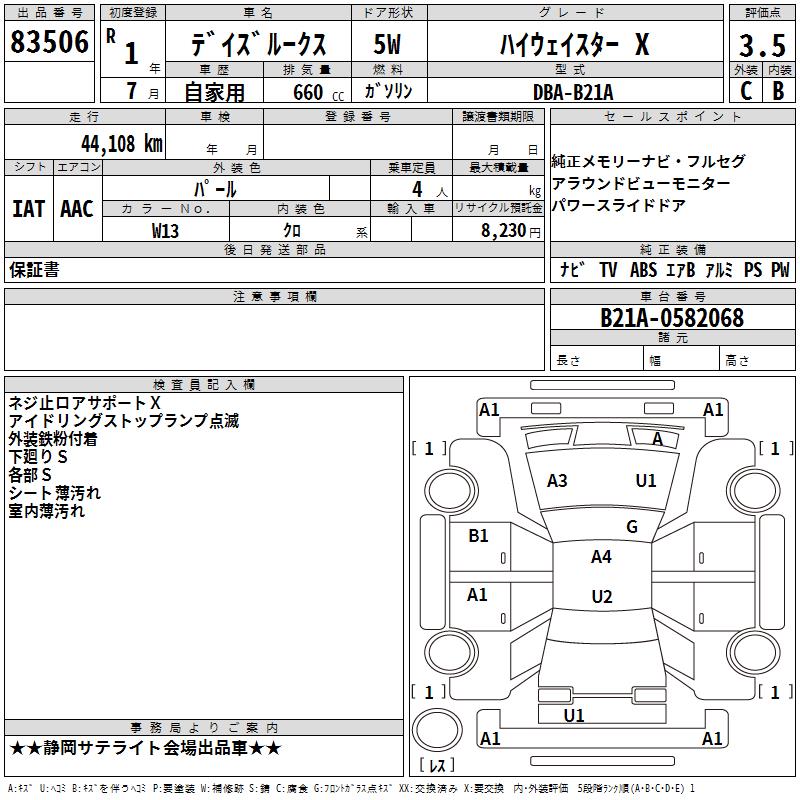Click the 注意事項欄 header
800x800 pixels.
[x=274, y=296]
